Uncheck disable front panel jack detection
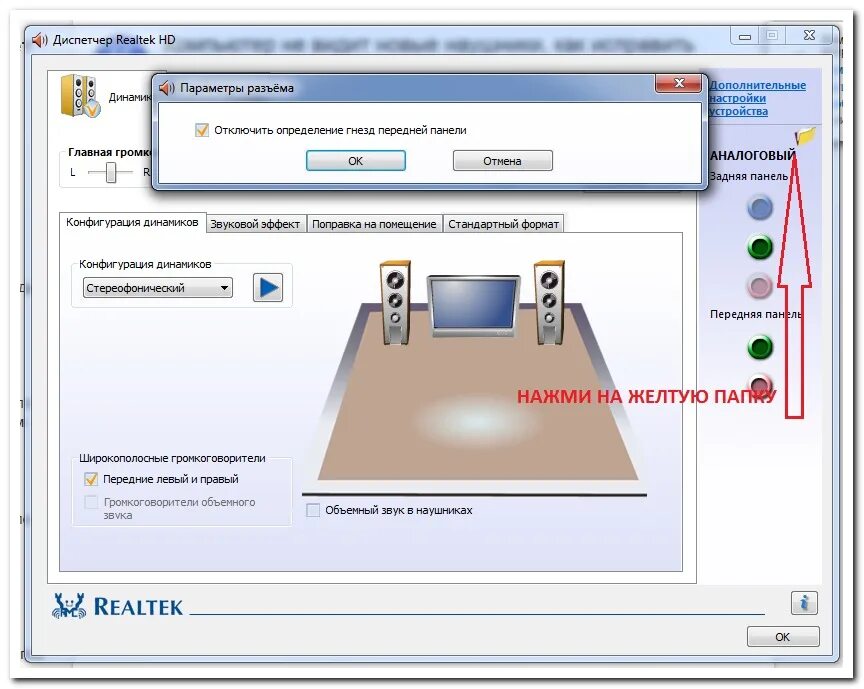The height and width of the screenshot is (689, 864). point(202,130)
